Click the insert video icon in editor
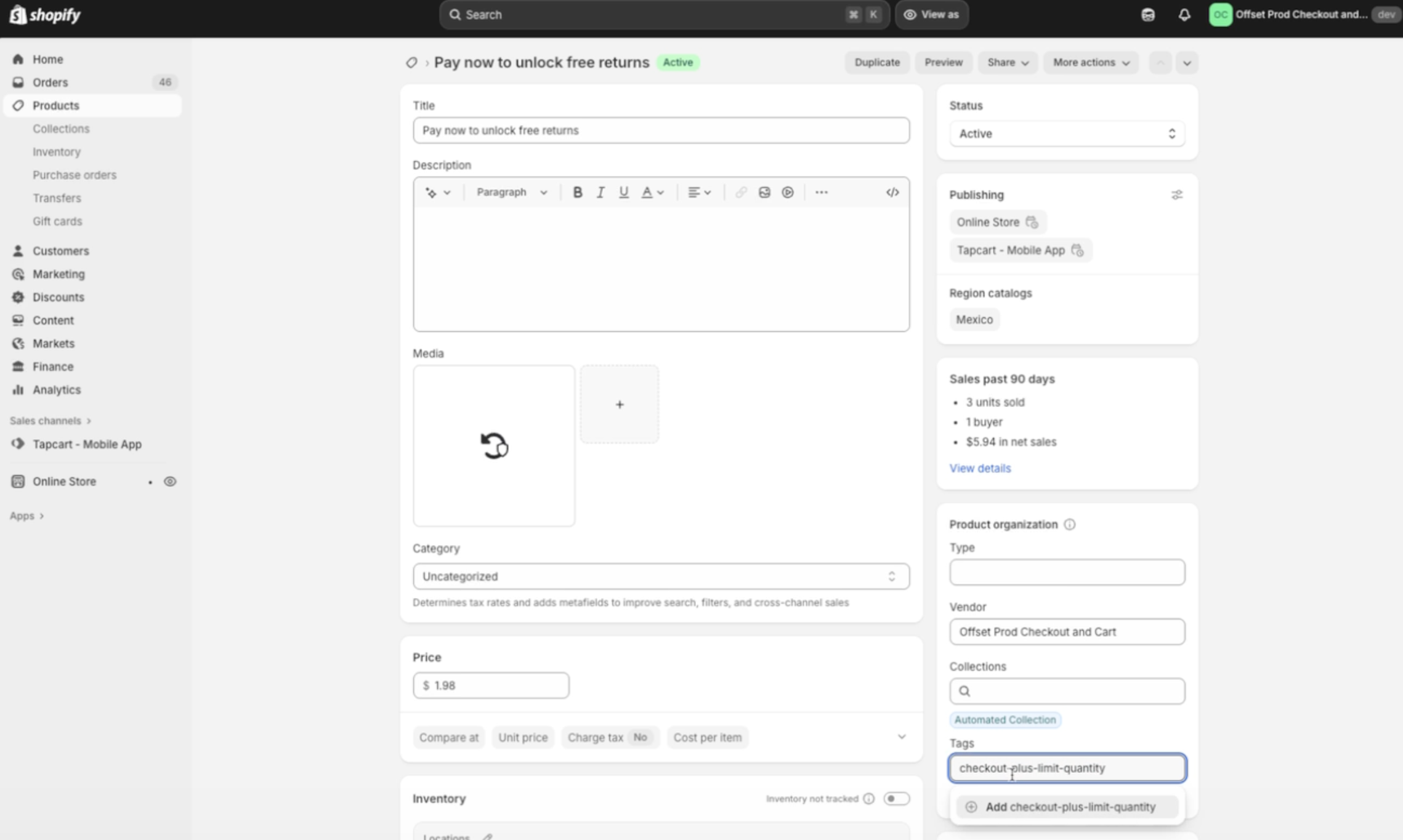 point(787,192)
